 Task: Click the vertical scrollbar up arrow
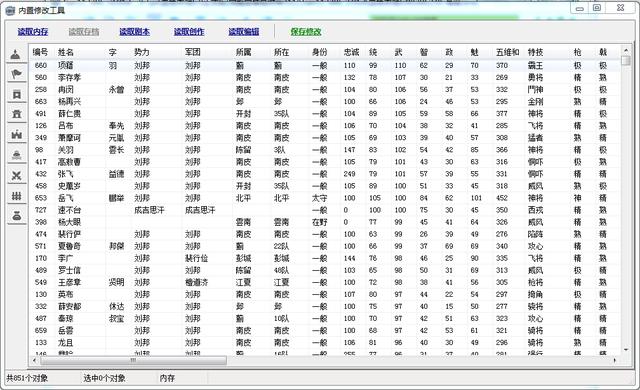point(626,50)
